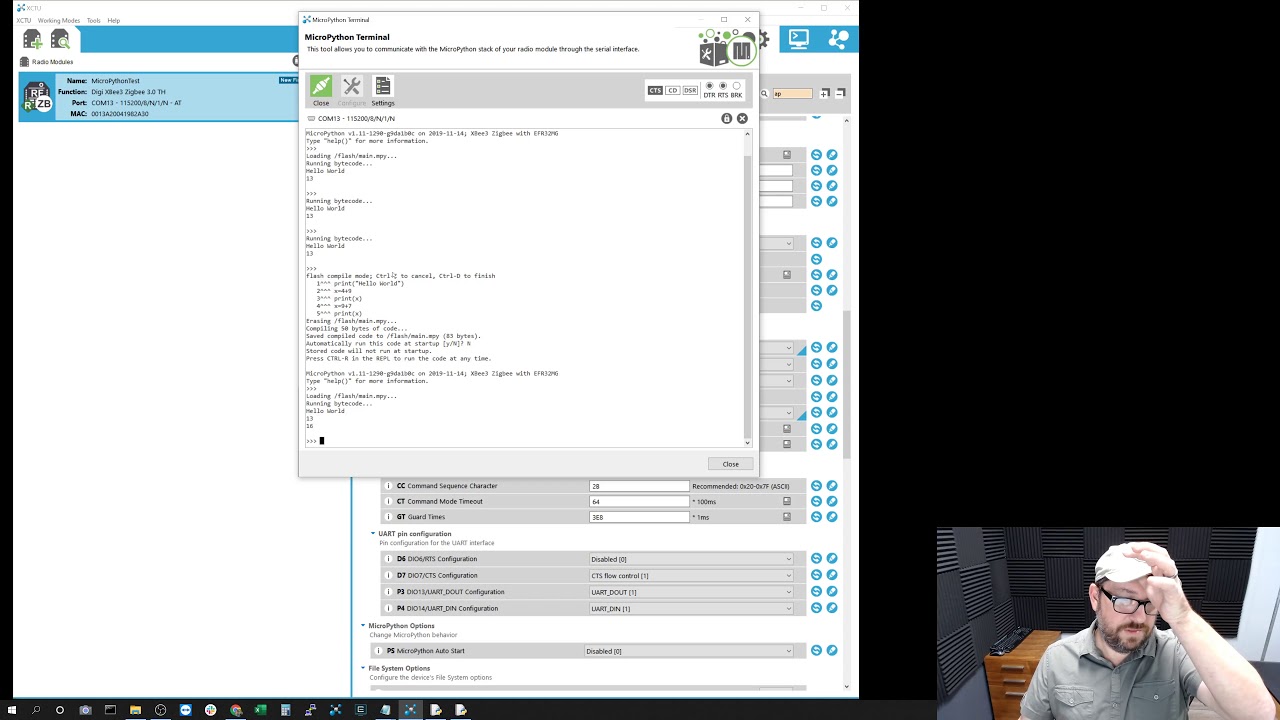Open the Network working mode icon

(838, 39)
